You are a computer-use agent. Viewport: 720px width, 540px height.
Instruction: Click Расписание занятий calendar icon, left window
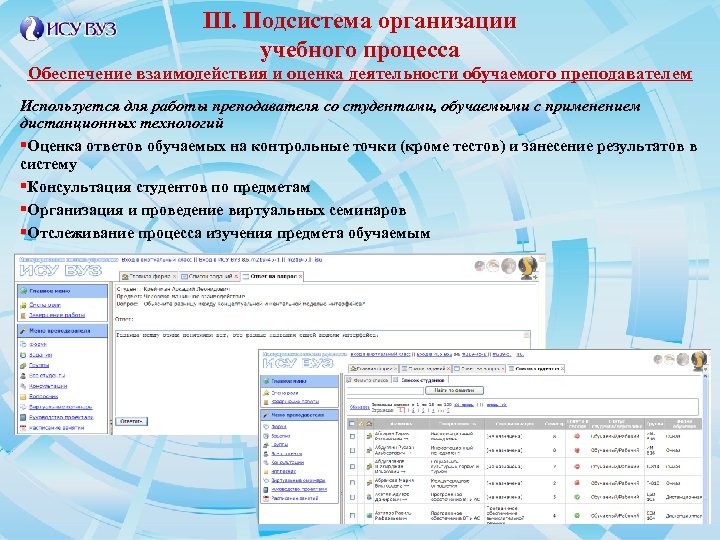point(23,428)
